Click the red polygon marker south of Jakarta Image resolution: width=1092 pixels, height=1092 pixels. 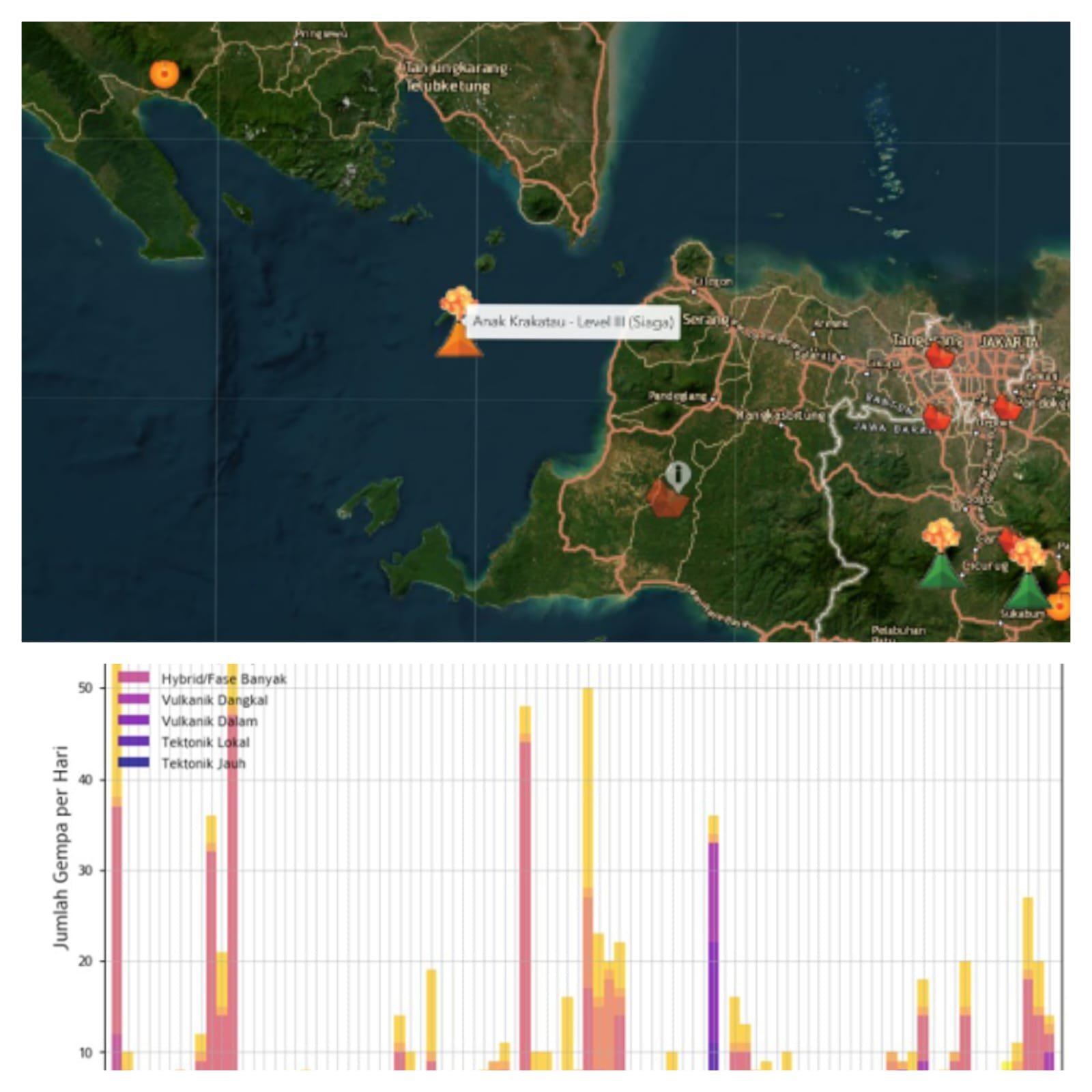point(1006,407)
